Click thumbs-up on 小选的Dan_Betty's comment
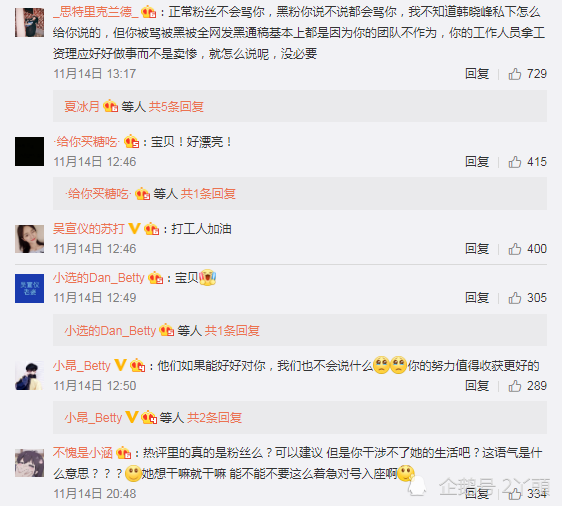The image size is (562, 506). click(515, 298)
